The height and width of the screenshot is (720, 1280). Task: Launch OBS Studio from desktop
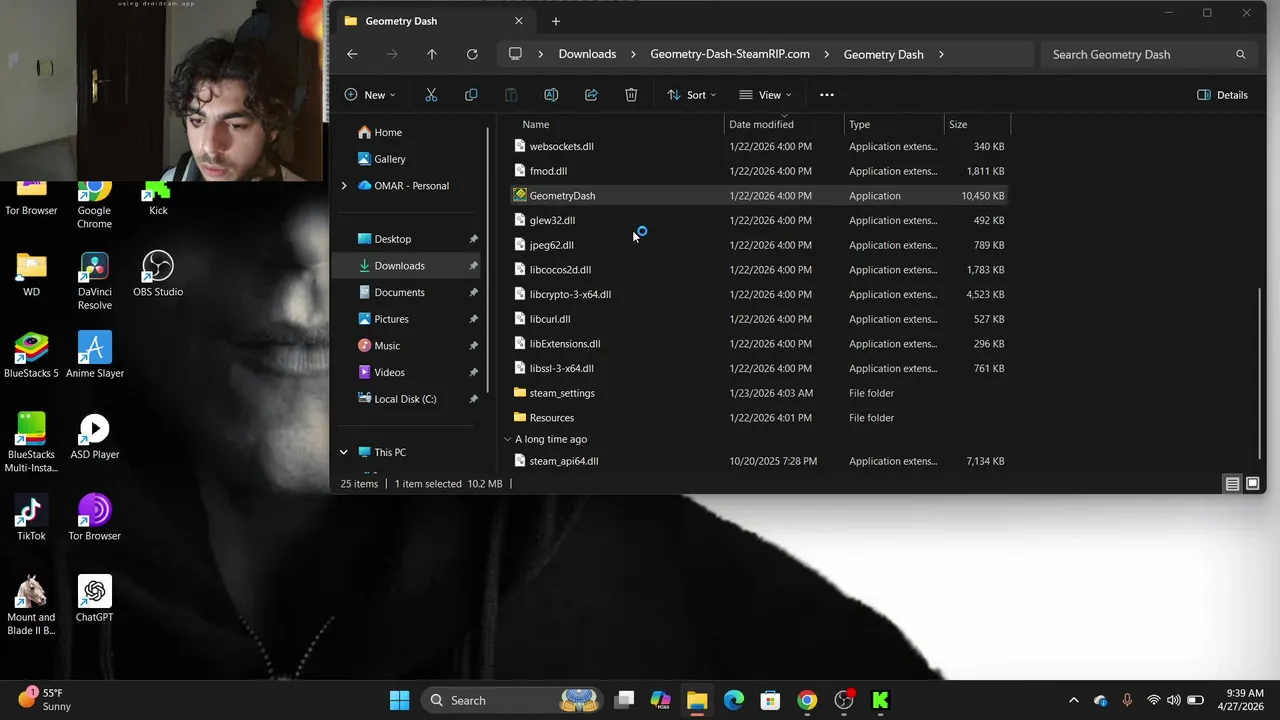coord(158,274)
